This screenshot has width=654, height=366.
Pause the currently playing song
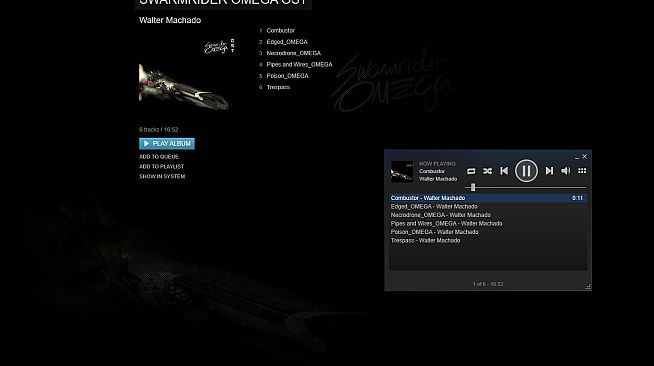526,171
